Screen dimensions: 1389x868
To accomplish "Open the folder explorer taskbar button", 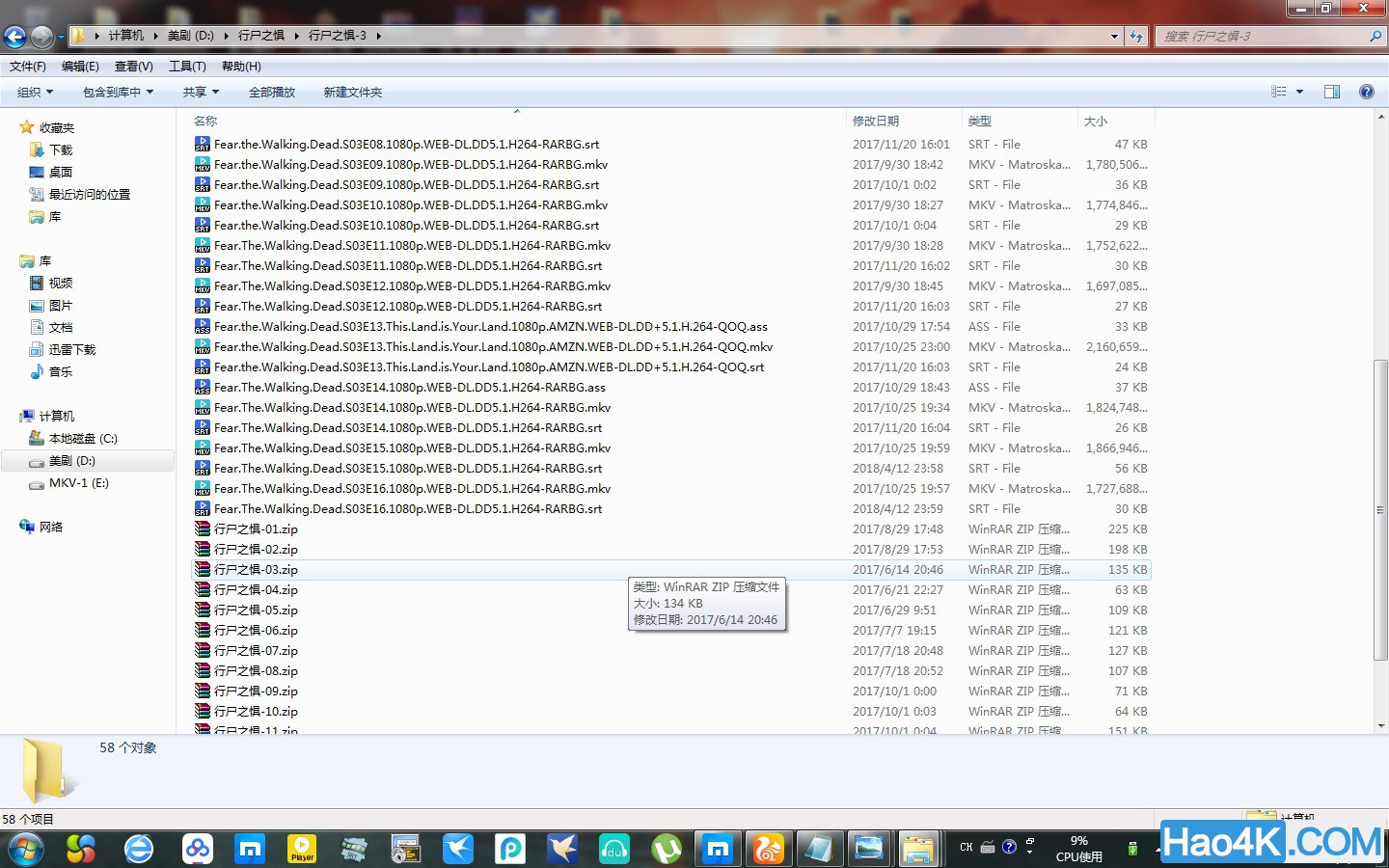I will (x=918, y=850).
